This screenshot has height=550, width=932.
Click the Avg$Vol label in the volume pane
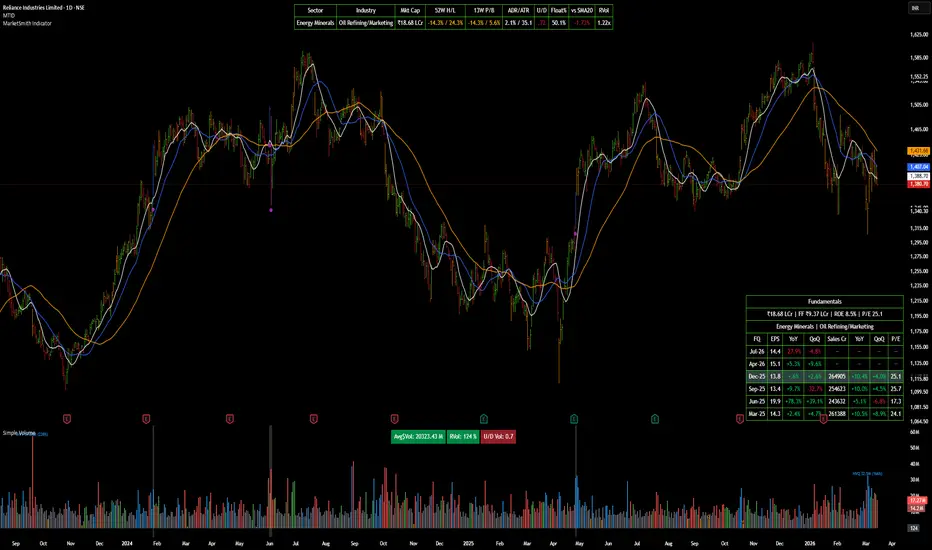pos(418,436)
